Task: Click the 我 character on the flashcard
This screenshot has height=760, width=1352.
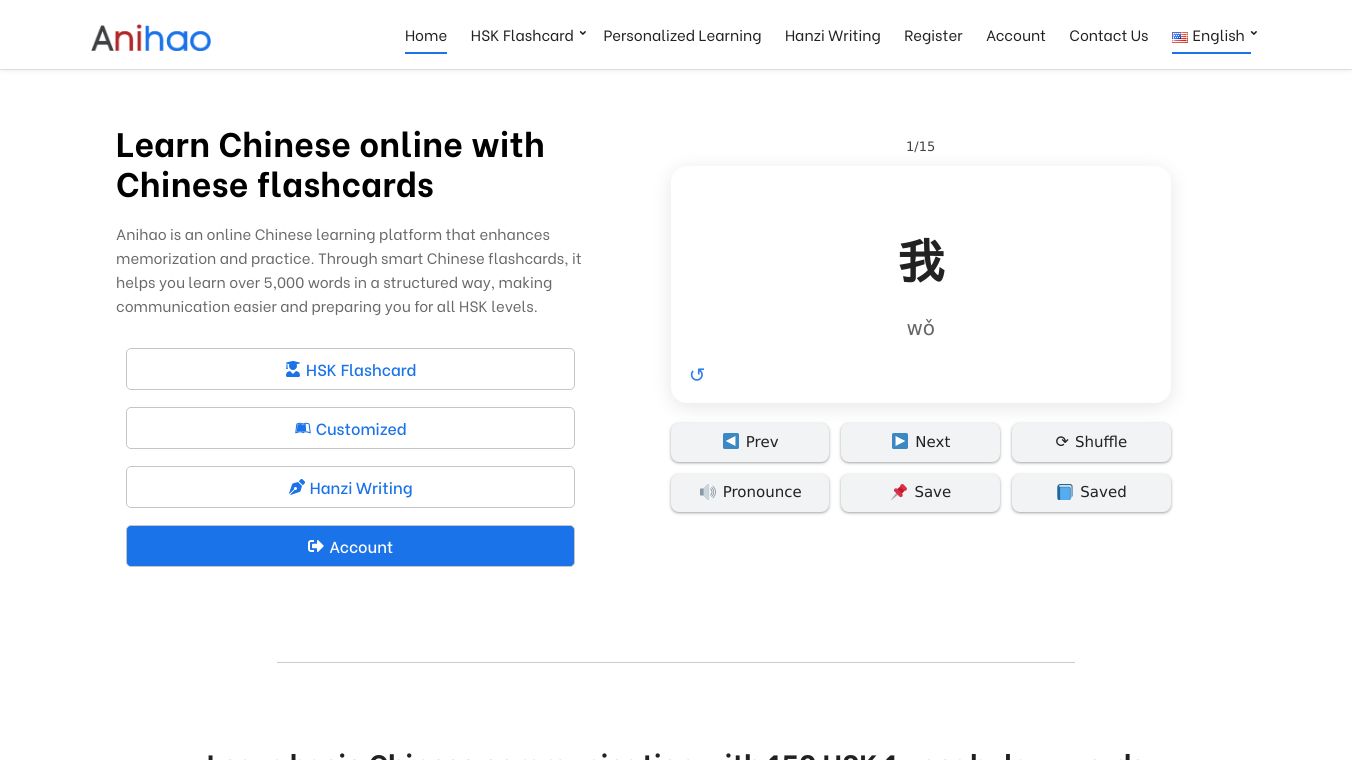Action: 921,262
